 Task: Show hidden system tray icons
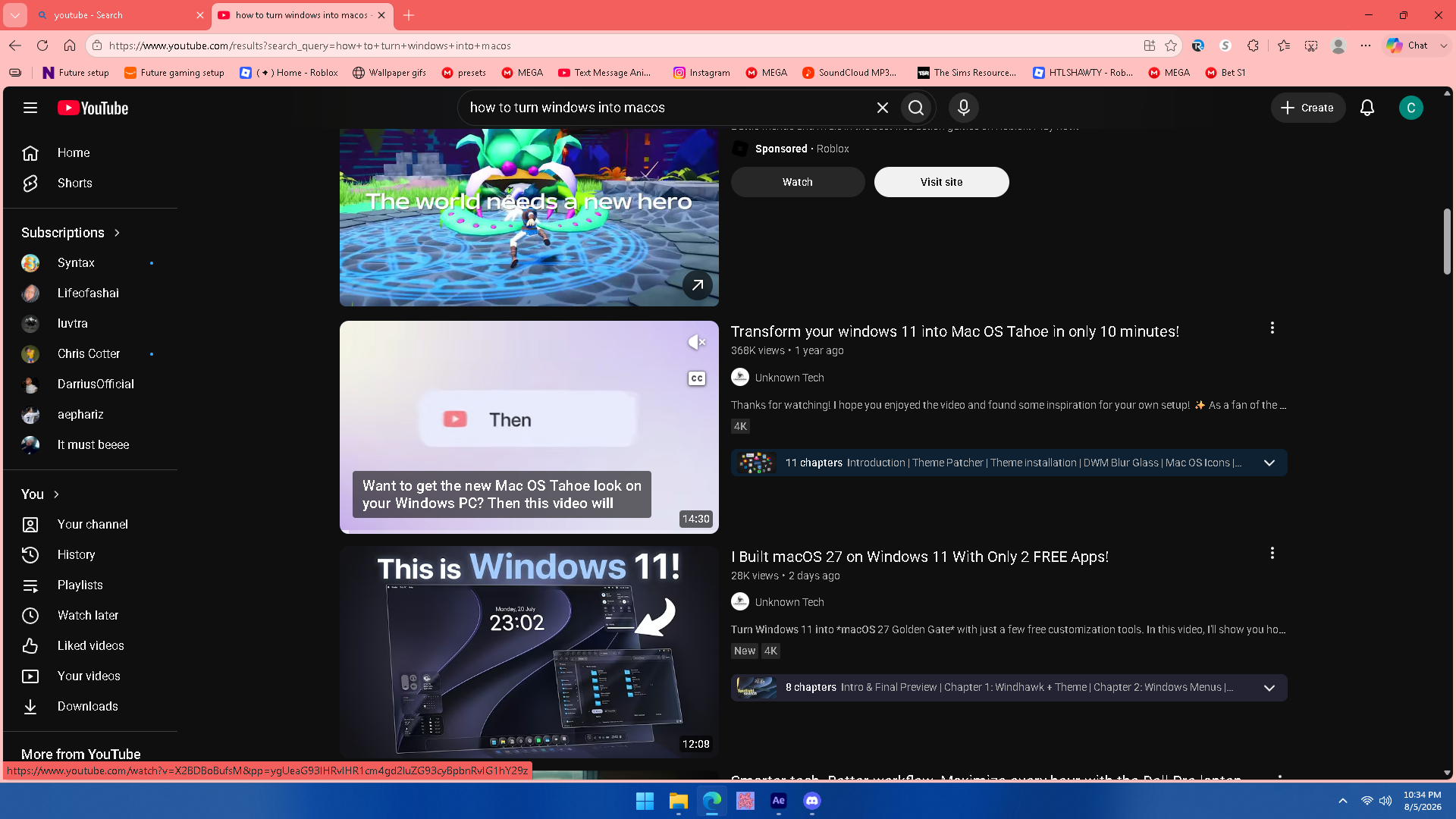point(1343,801)
